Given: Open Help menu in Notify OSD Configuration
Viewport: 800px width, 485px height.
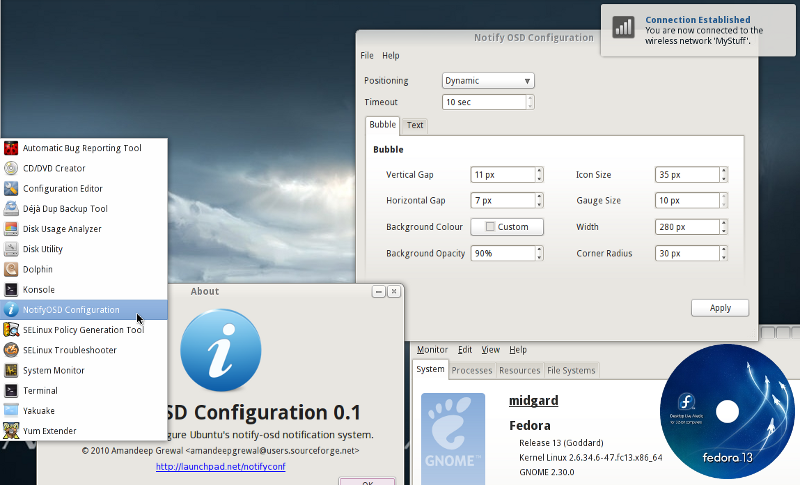Looking at the screenshot, I should (x=391, y=56).
